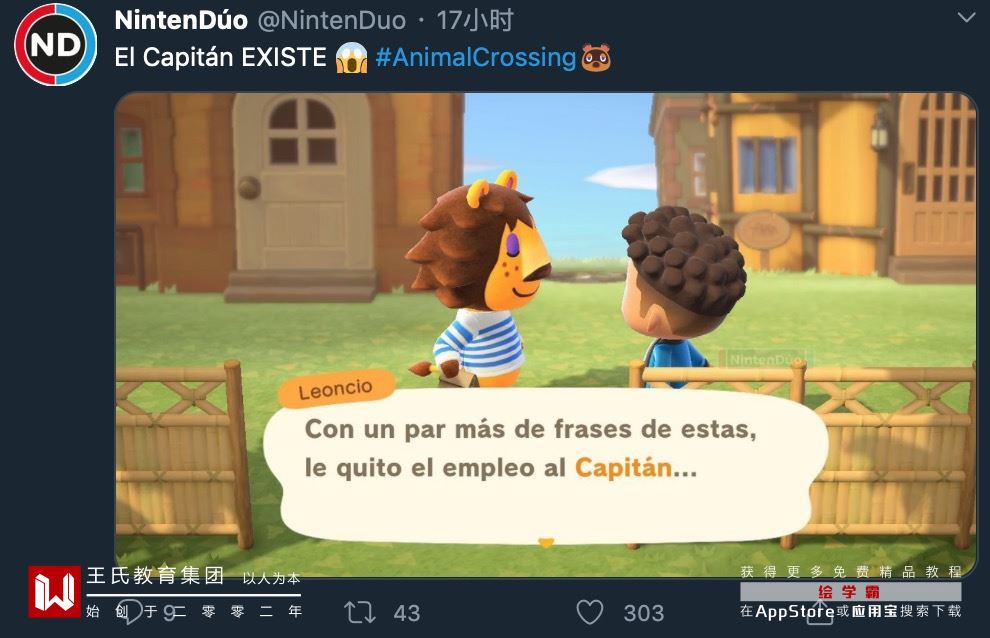Click the Leoncio name tag
Image resolution: width=990 pixels, height=638 pixels.
pyautogui.click(x=336, y=388)
